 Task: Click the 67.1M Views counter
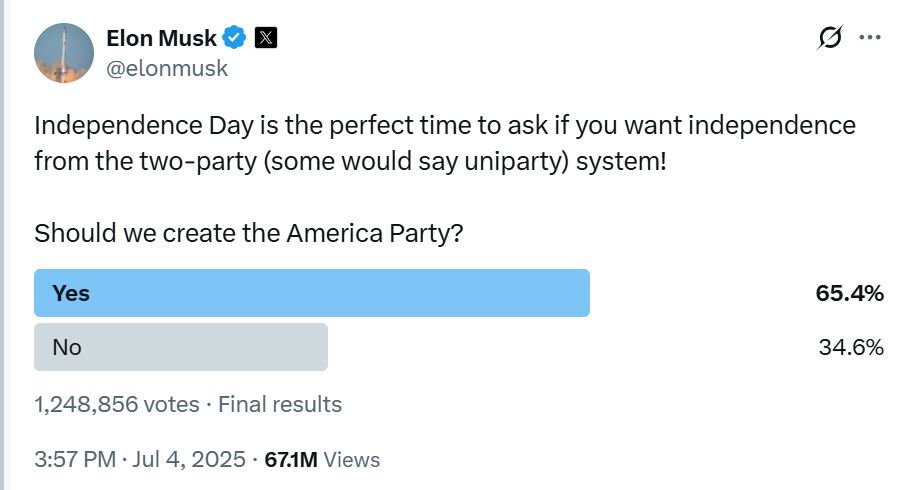click(x=322, y=460)
